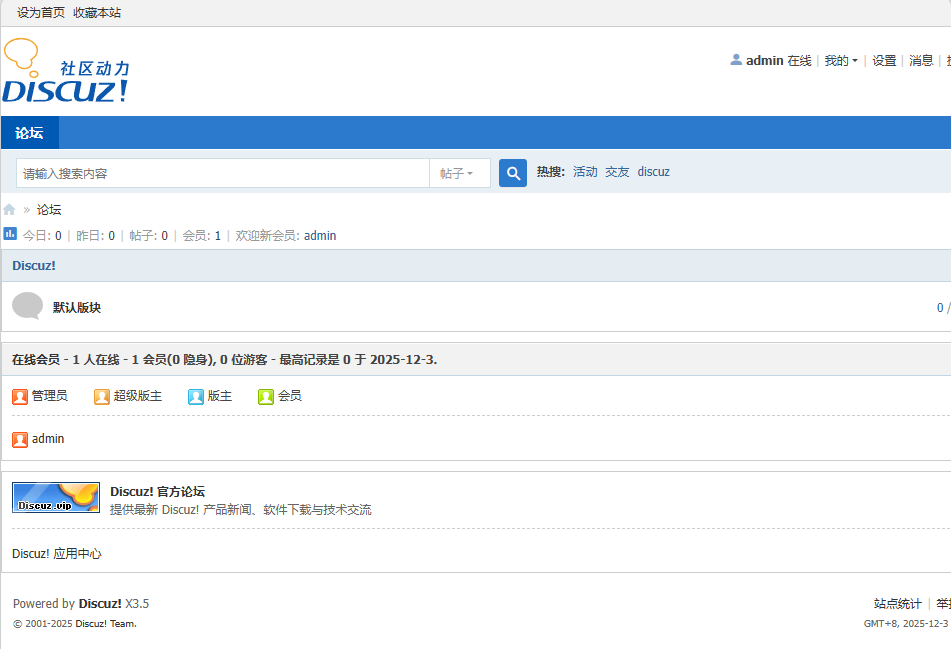Open new member admin profile link
The width and height of the screenshot is (951, 649).
pos(320,235)
